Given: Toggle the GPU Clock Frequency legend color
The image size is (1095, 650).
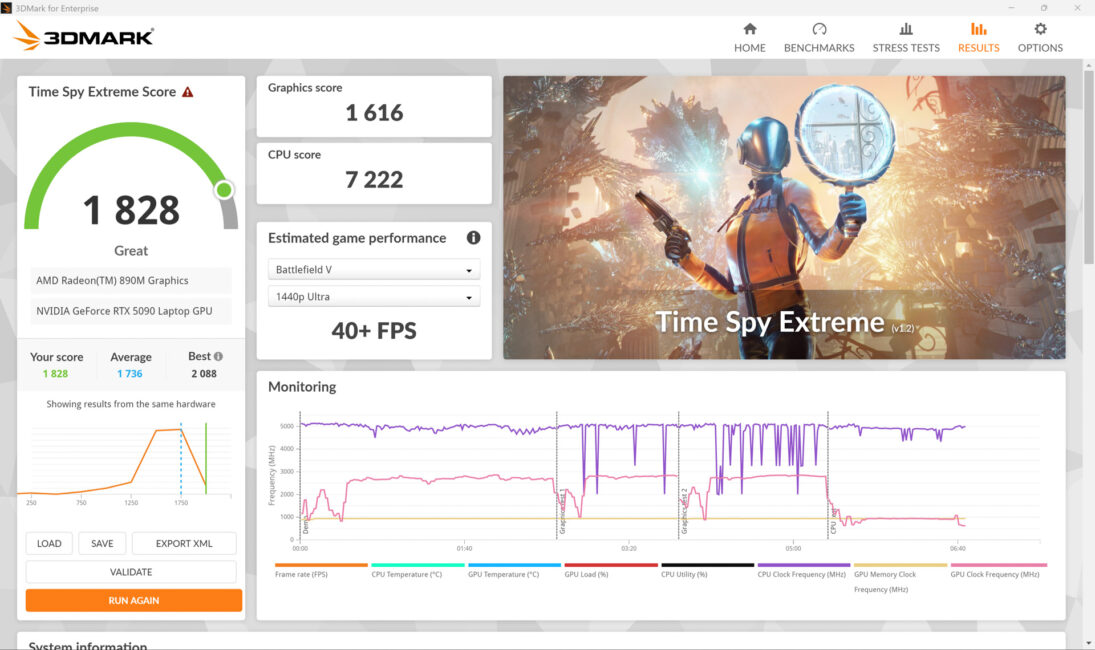Looking at the screenshot, I should (999, 565).
